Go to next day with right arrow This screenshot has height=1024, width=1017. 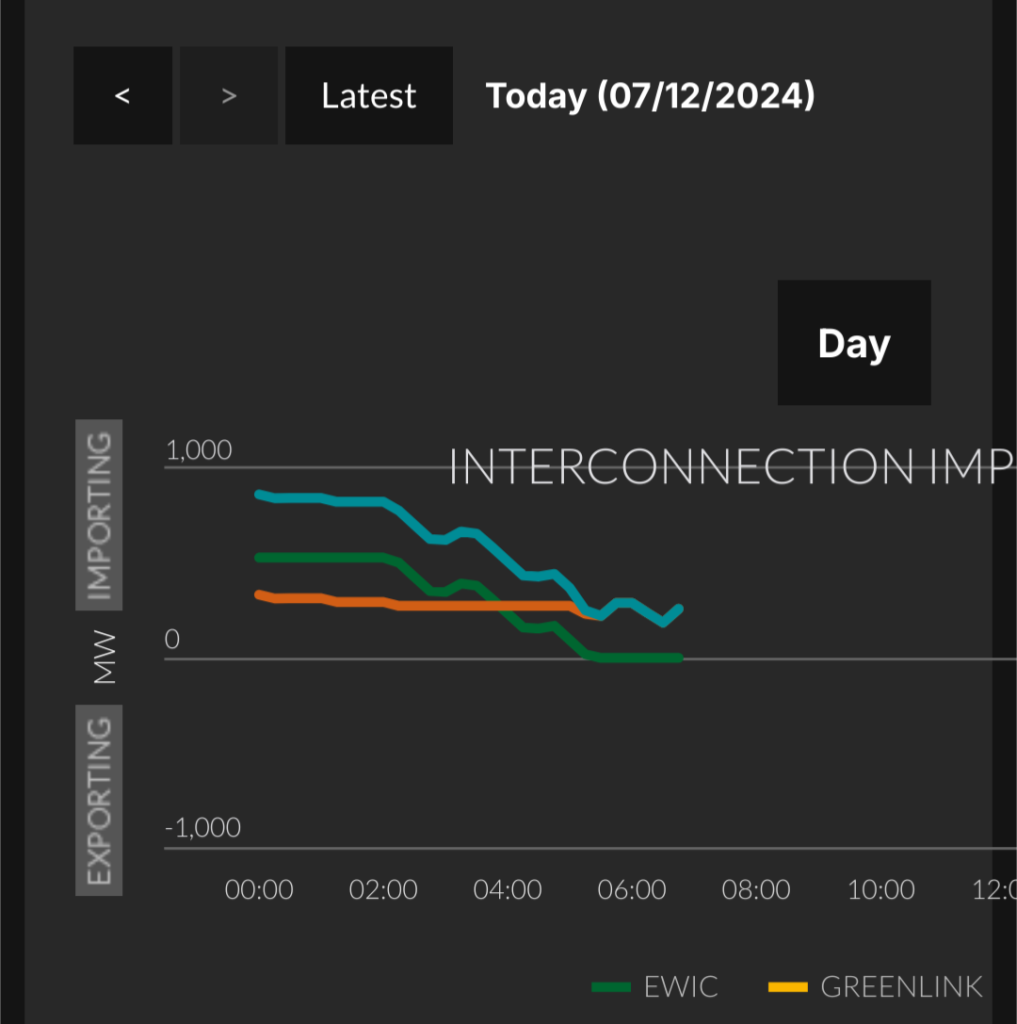point(229,95)
